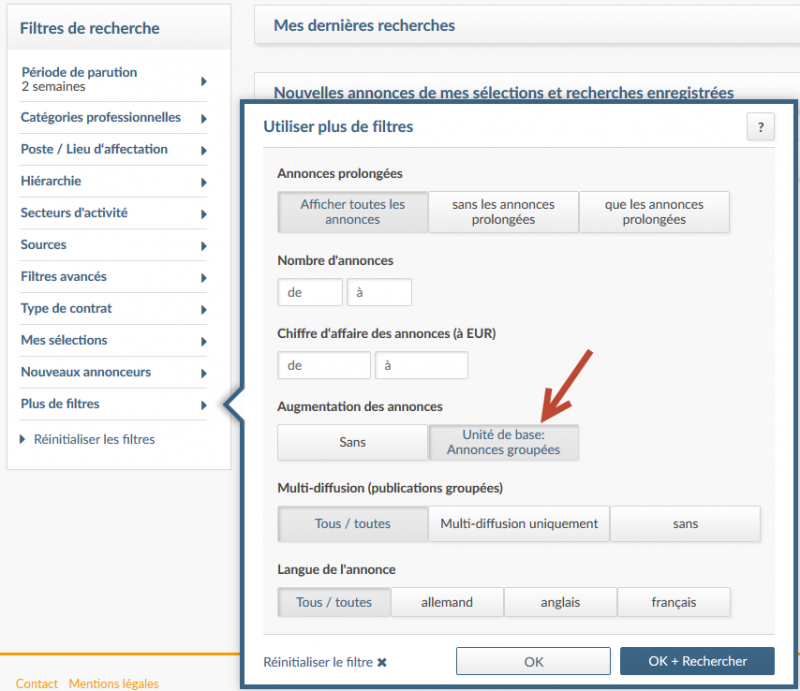
Task: Select "Sans" under Augmentation des annonces
Action: click(x=352, y=442)
